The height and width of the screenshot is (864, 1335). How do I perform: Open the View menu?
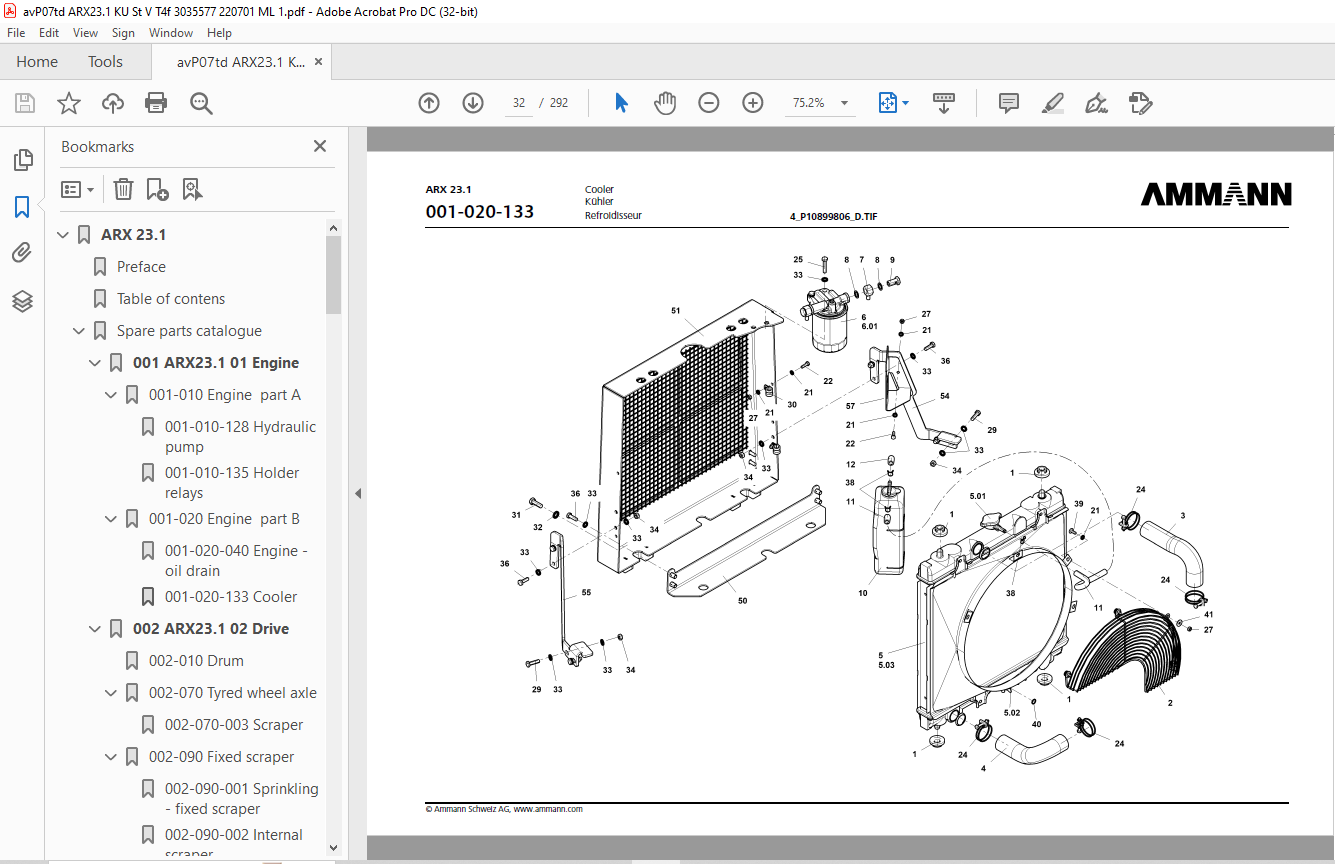pos(86,33)
